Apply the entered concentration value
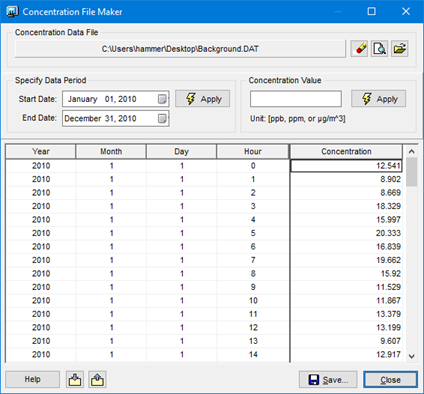This screenshot has width=424, height=394. pos(379,99)
